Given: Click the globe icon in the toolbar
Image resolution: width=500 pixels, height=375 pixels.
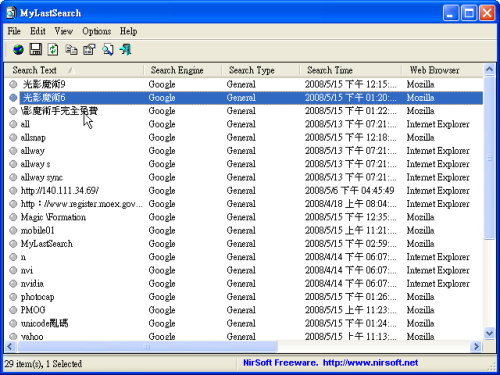Looking at the screenshot, I should click(18, 50).
